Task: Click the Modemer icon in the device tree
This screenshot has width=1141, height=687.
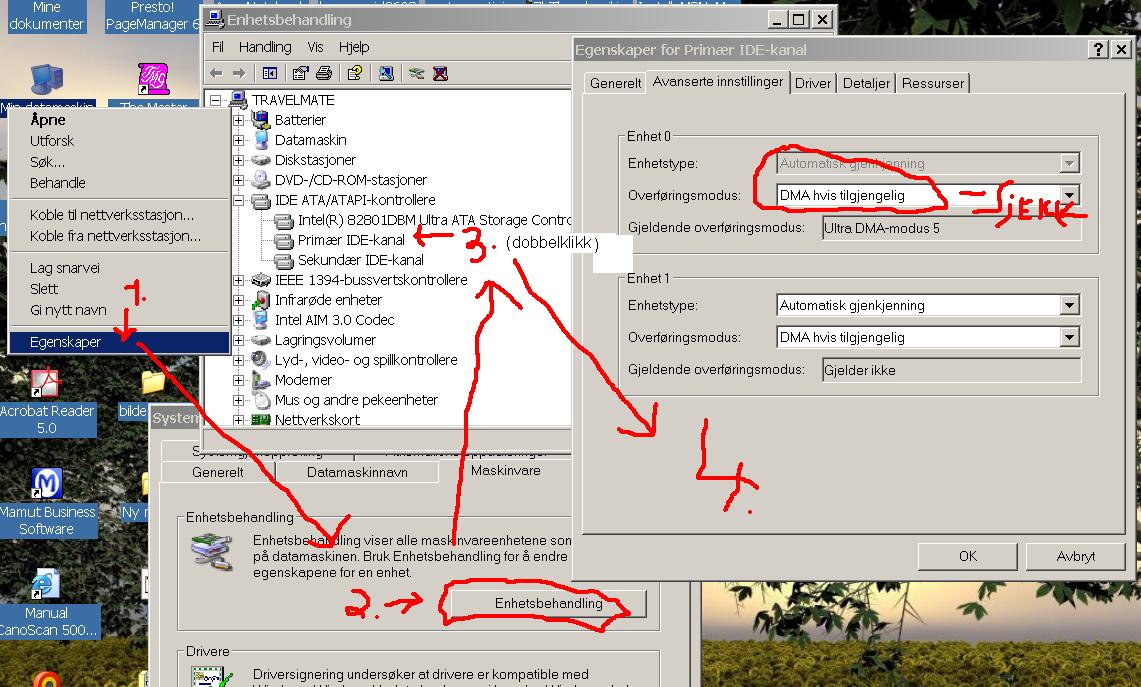Action: point(261,380)
